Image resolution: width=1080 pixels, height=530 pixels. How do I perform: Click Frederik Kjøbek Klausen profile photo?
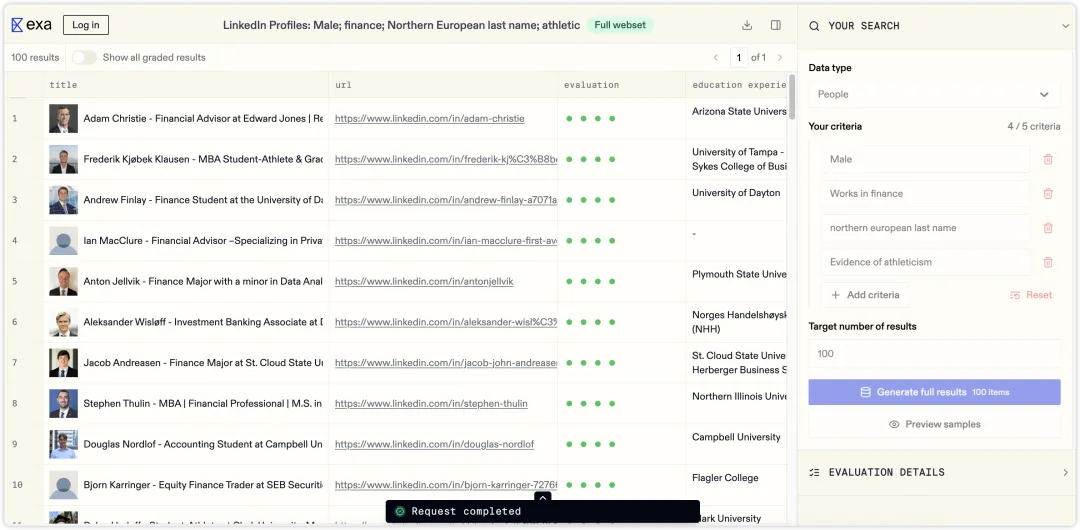tap(63, 159)
